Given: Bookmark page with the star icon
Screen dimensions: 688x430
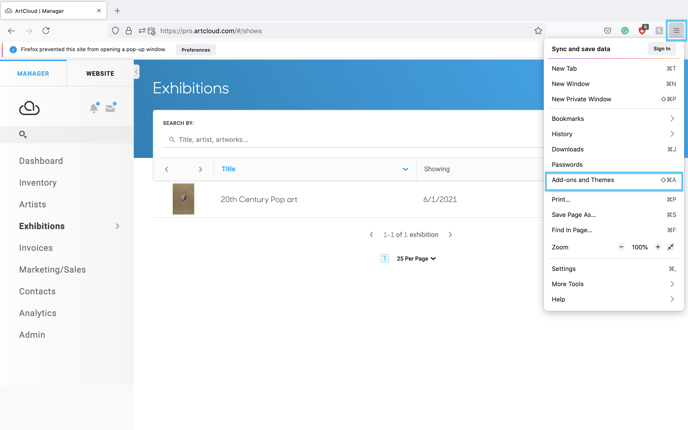Looking at the screenshot, I should [538, 31].
